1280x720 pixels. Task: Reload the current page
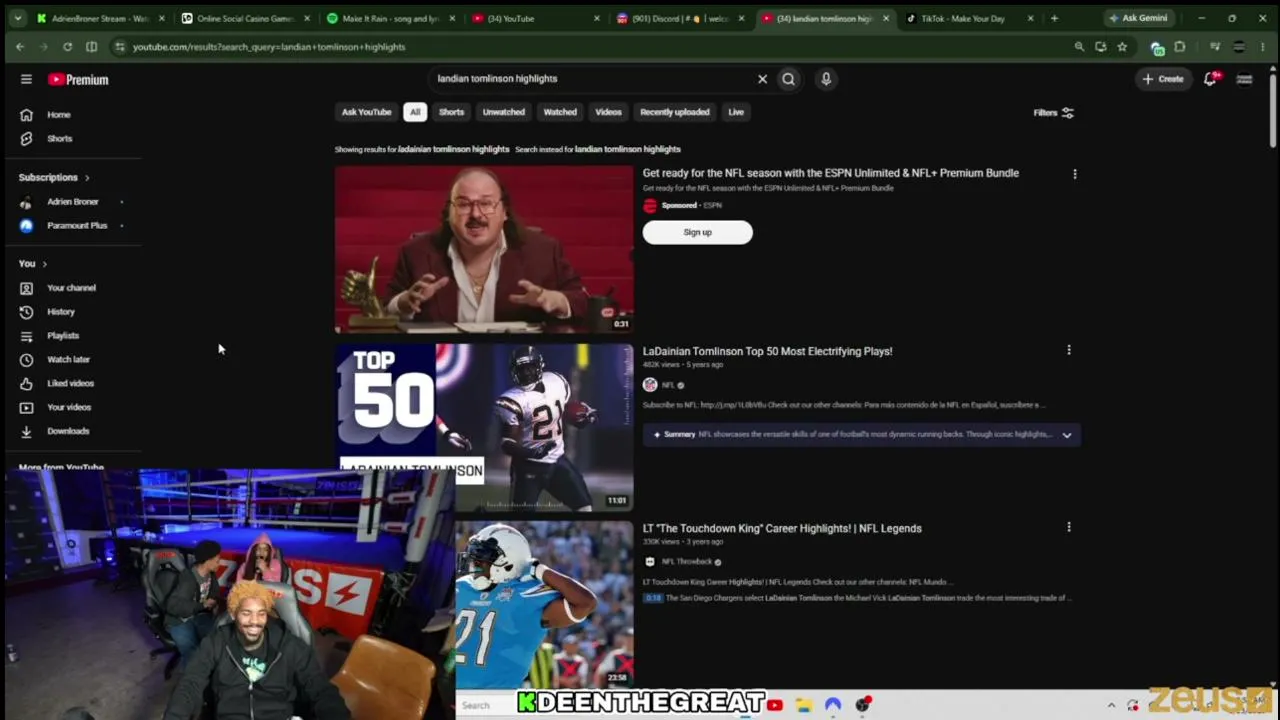[x=67, y=47]
